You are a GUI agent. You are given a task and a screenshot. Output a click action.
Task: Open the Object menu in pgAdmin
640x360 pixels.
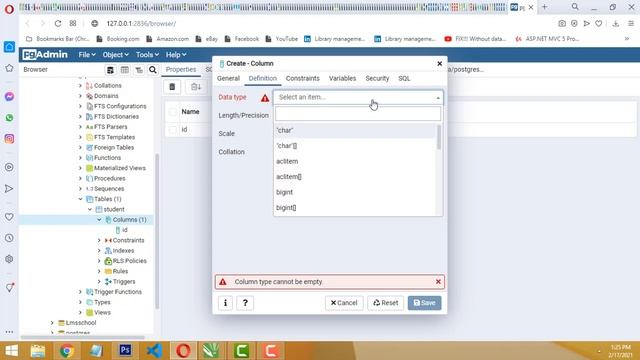coord(116,55)
